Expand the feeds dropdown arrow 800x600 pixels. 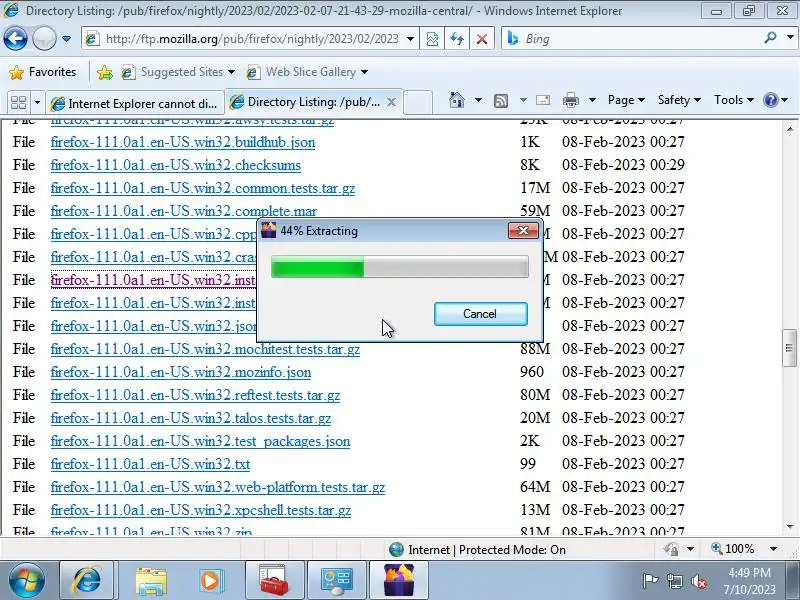click(523, 100)
